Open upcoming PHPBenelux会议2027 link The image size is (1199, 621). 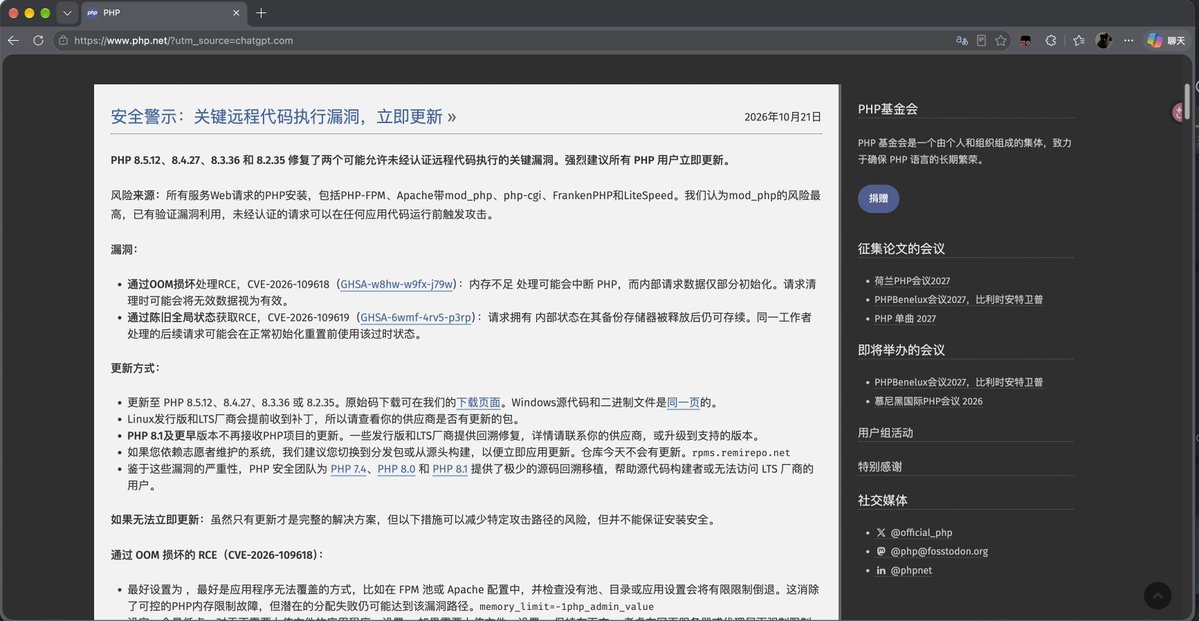click(959, 382)
